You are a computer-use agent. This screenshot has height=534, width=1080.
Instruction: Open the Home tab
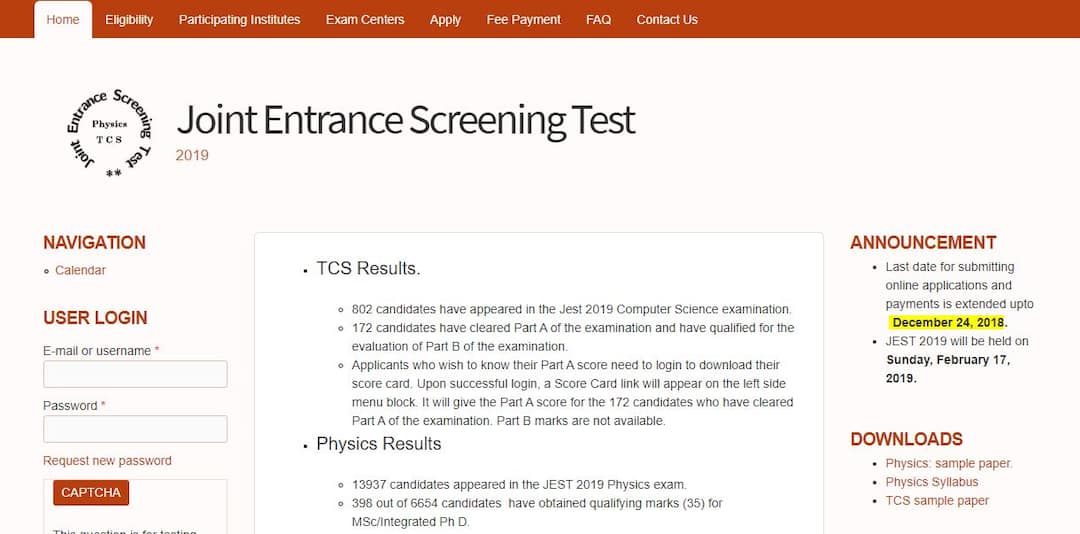click(63, 19)
